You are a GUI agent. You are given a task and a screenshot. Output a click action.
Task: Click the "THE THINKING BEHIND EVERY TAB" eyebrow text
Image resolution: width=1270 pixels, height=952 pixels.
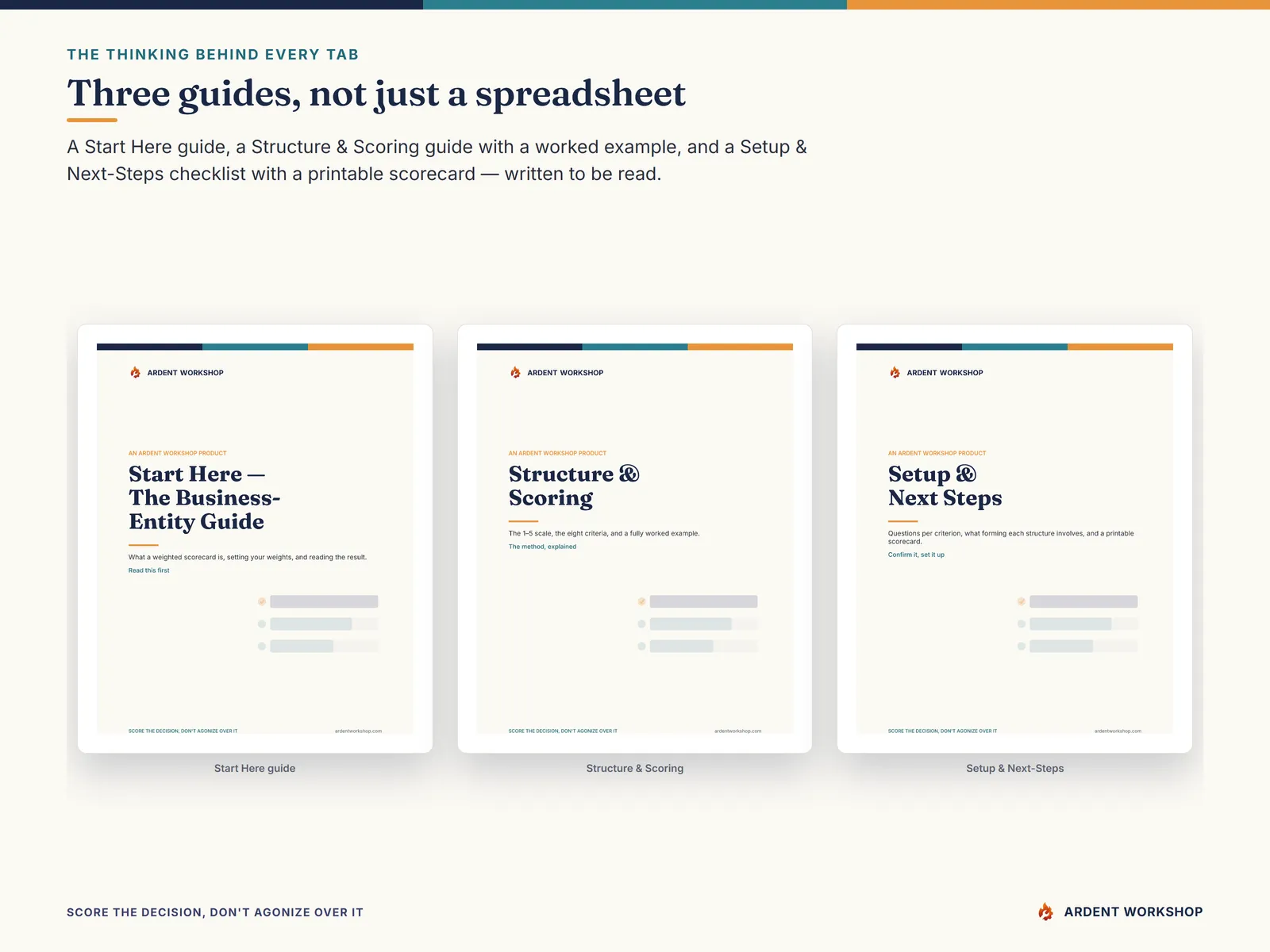(213, 55)
